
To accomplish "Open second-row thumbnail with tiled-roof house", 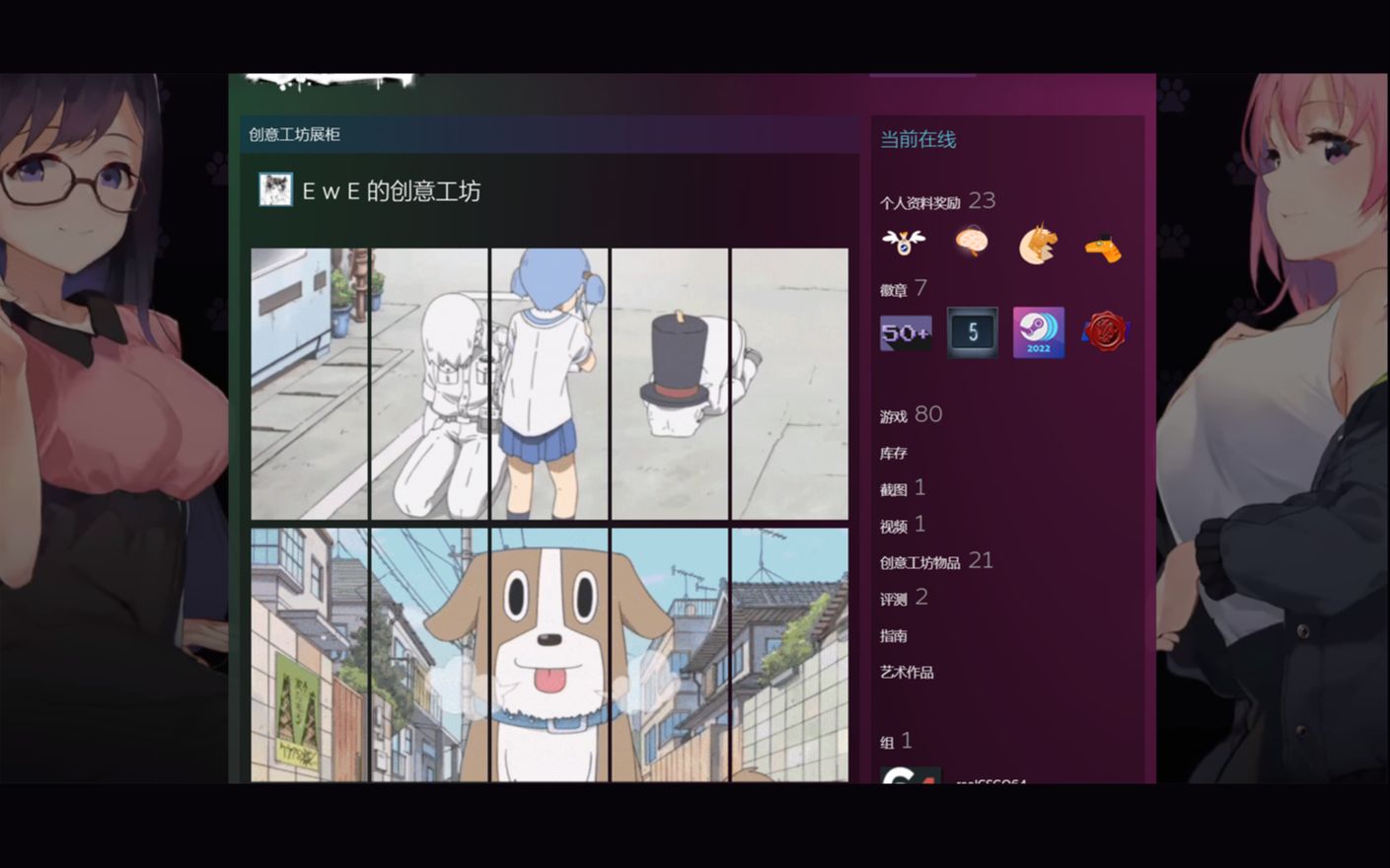I will pyautogui.click(x=790, y=655).
